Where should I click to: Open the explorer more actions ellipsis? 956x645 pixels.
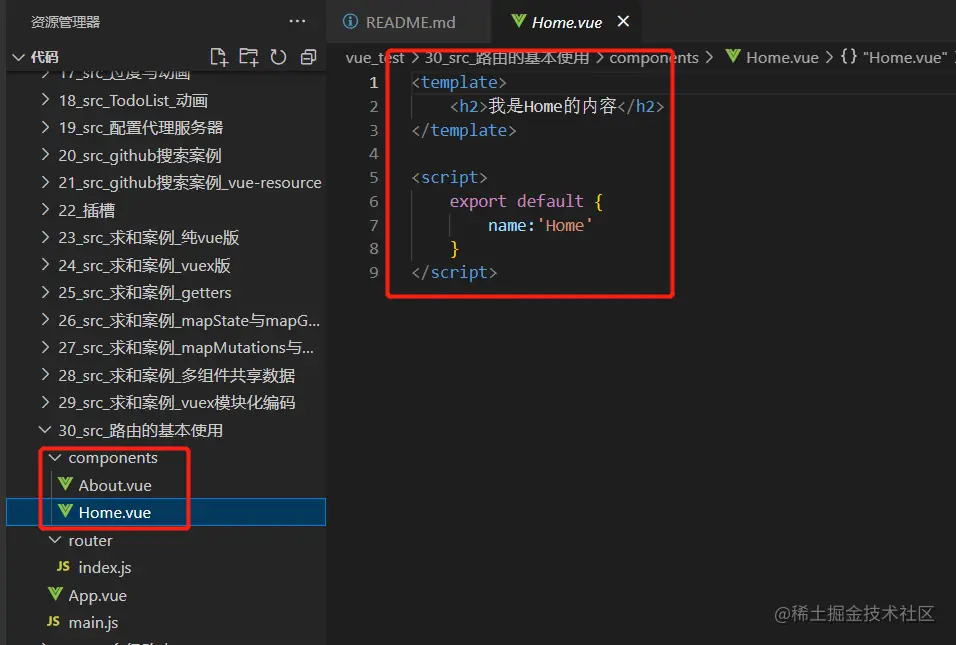pyautogui.click(x=297, y=21)
